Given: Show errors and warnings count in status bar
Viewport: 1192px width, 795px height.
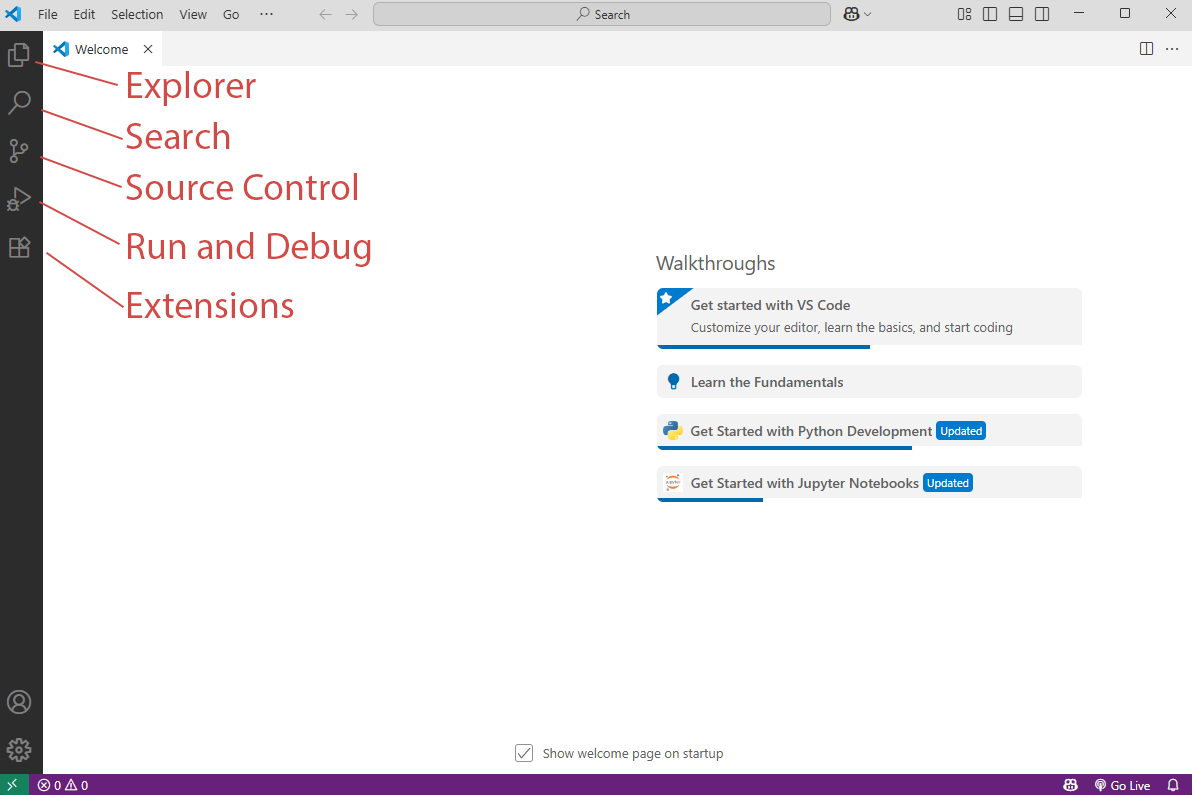Looking at the screenshot, I should click(x=63, y=785).
